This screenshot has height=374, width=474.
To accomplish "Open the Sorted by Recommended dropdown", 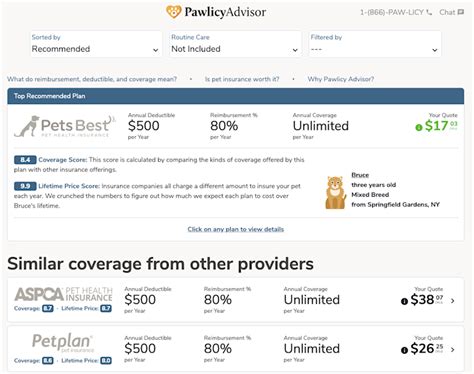I will pyautogui.click(x=96, y=44).
